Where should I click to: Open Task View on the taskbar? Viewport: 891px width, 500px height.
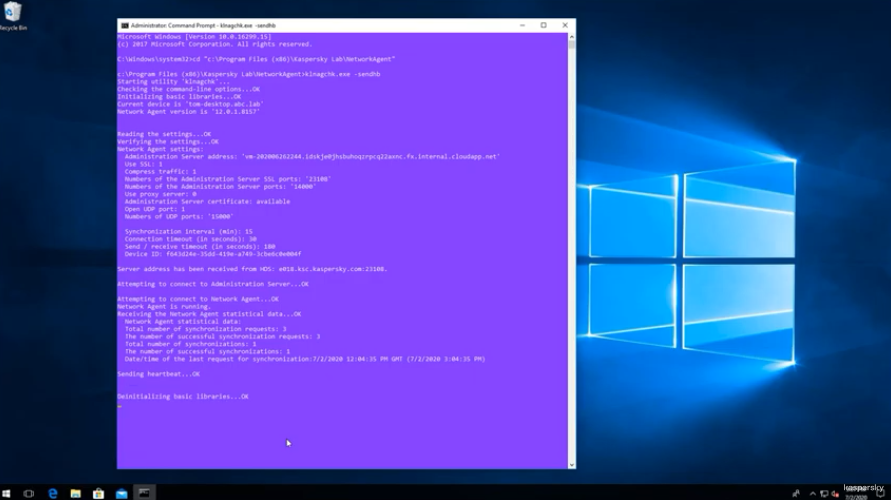(x=28, y=493)
